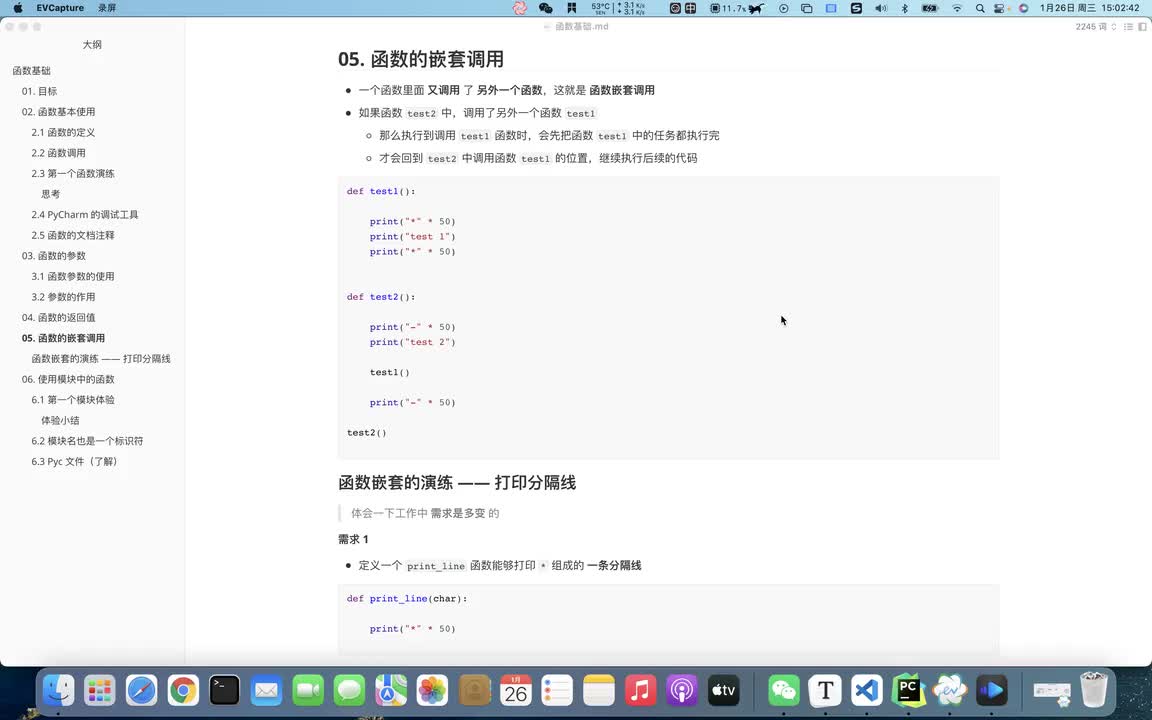Viewport: 1152px width, 720px height.
Task: Open FaceTime from the Dock
Action: pyautogui.click(x=308, y=691)
